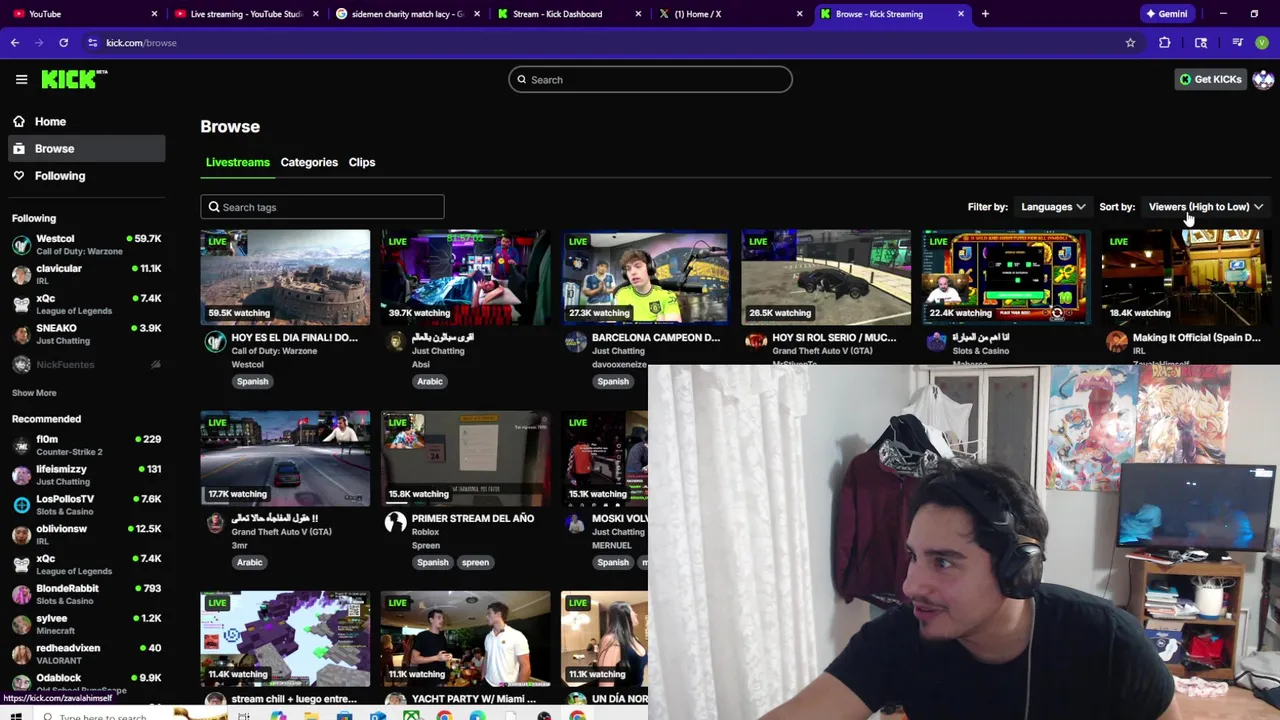Go to Home in the sidebar
This screenshot has width=1280, height=720.
[x=86, y=122]
